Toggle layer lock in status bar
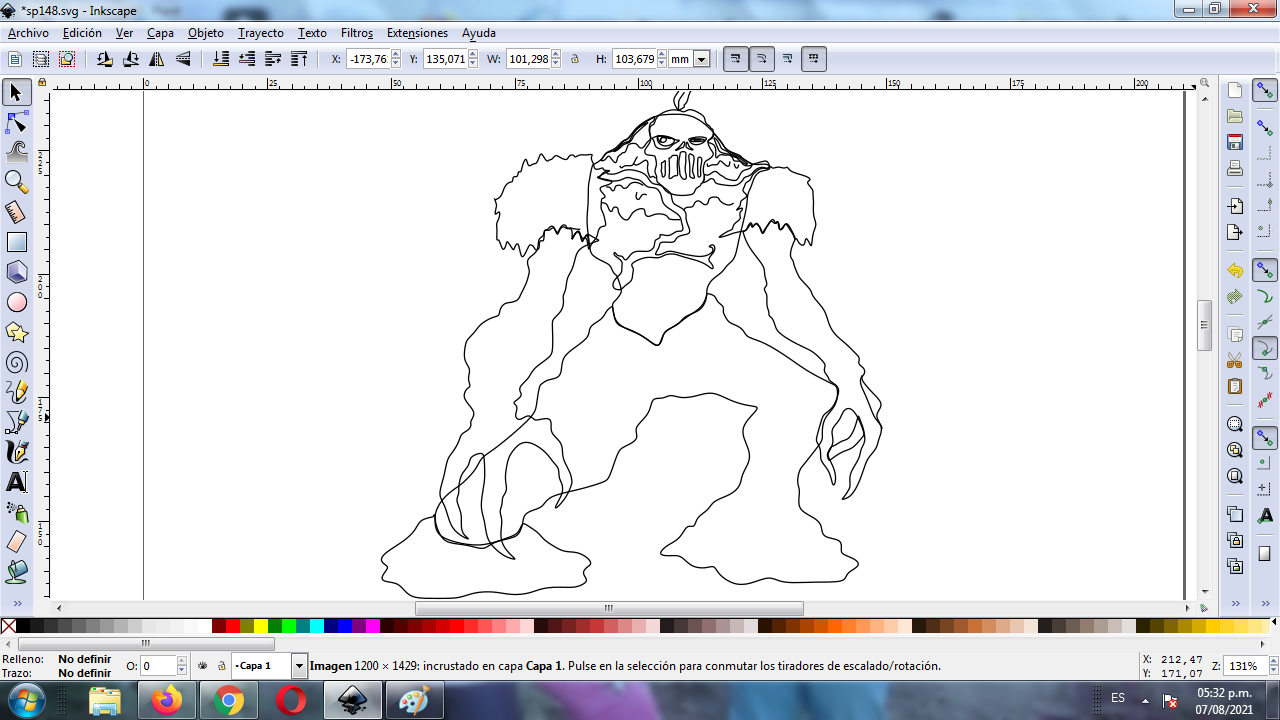The image size is (1280, 720). [x=221, y=665]
